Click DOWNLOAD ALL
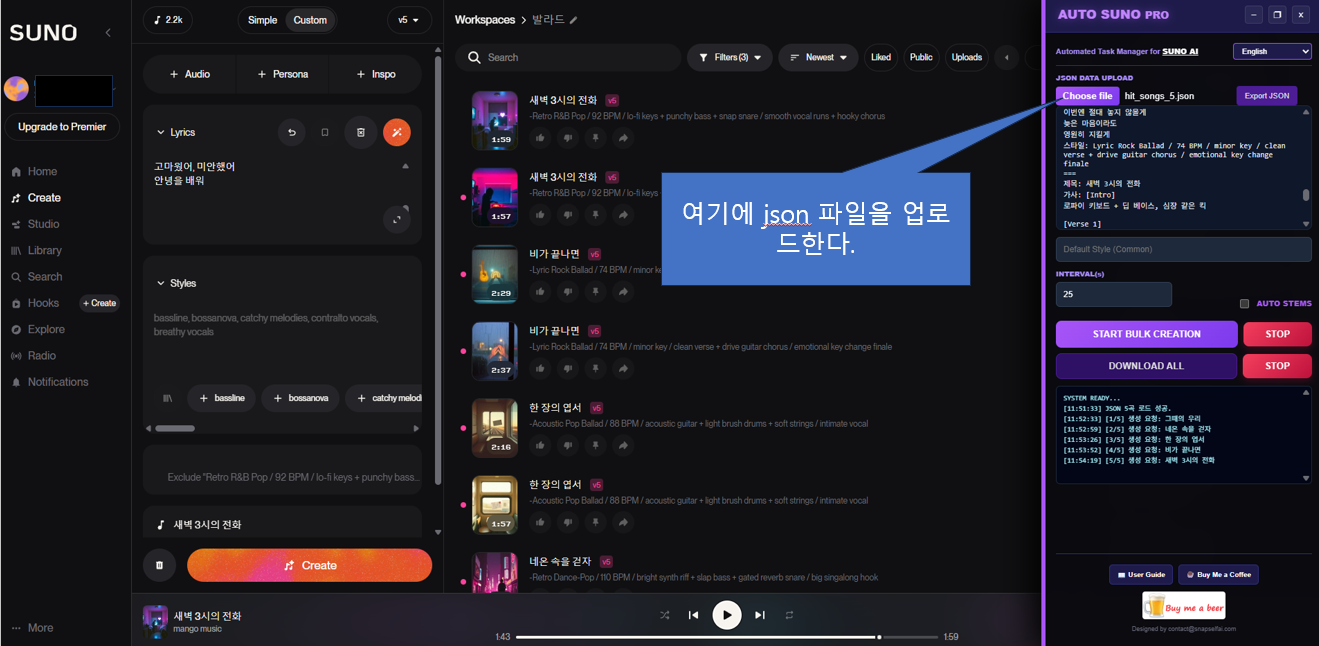 click(1146, 366)
